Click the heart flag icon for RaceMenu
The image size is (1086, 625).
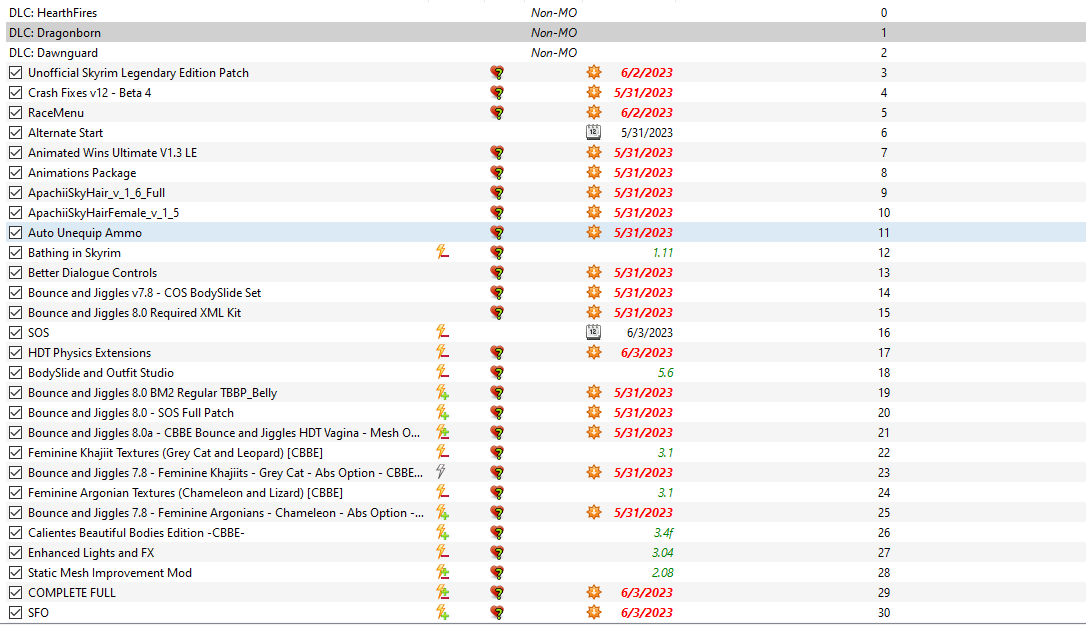(497, 112)
